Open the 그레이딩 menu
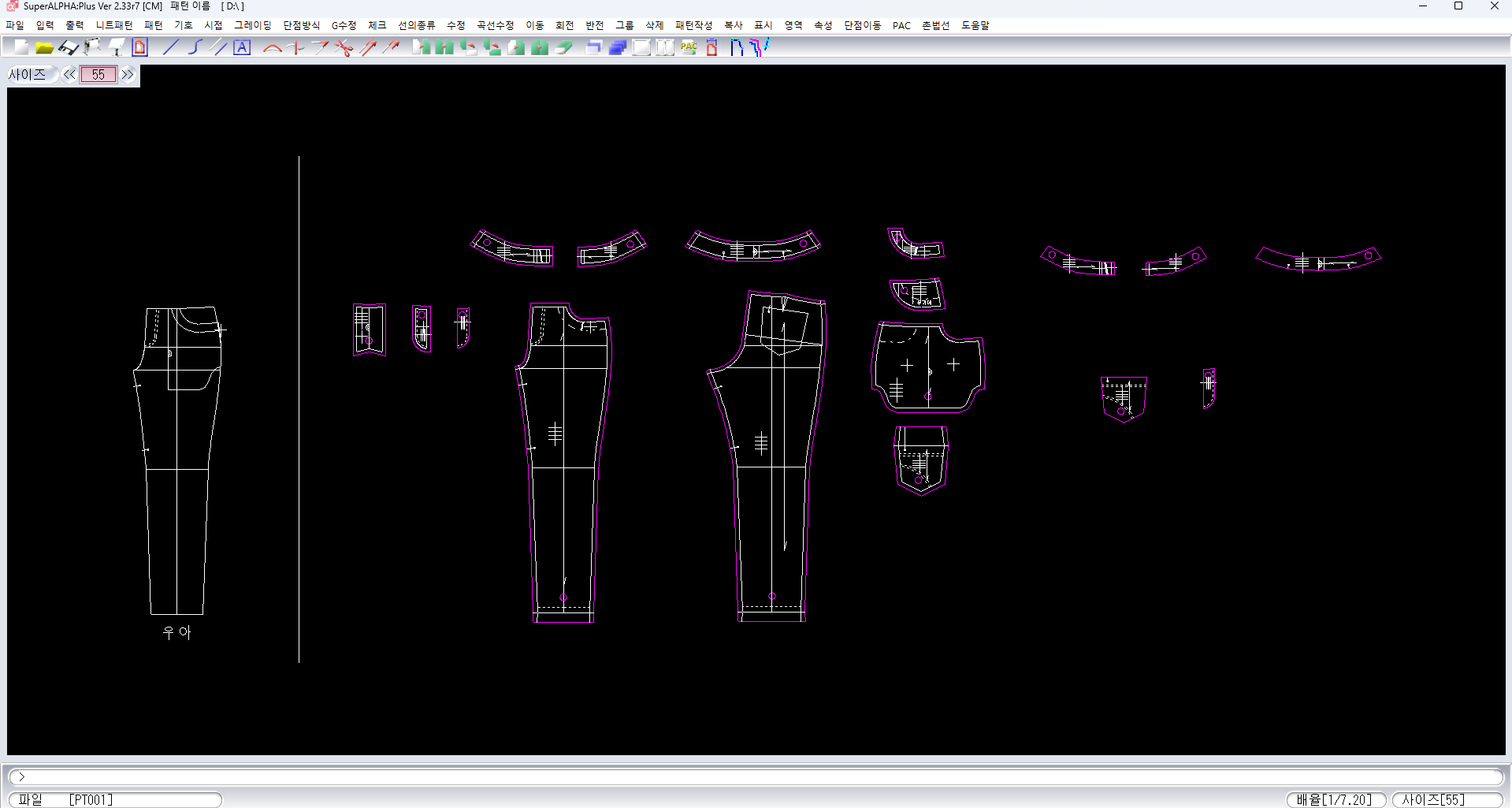This screenshot has height=808, width=1512. [252, 25]
